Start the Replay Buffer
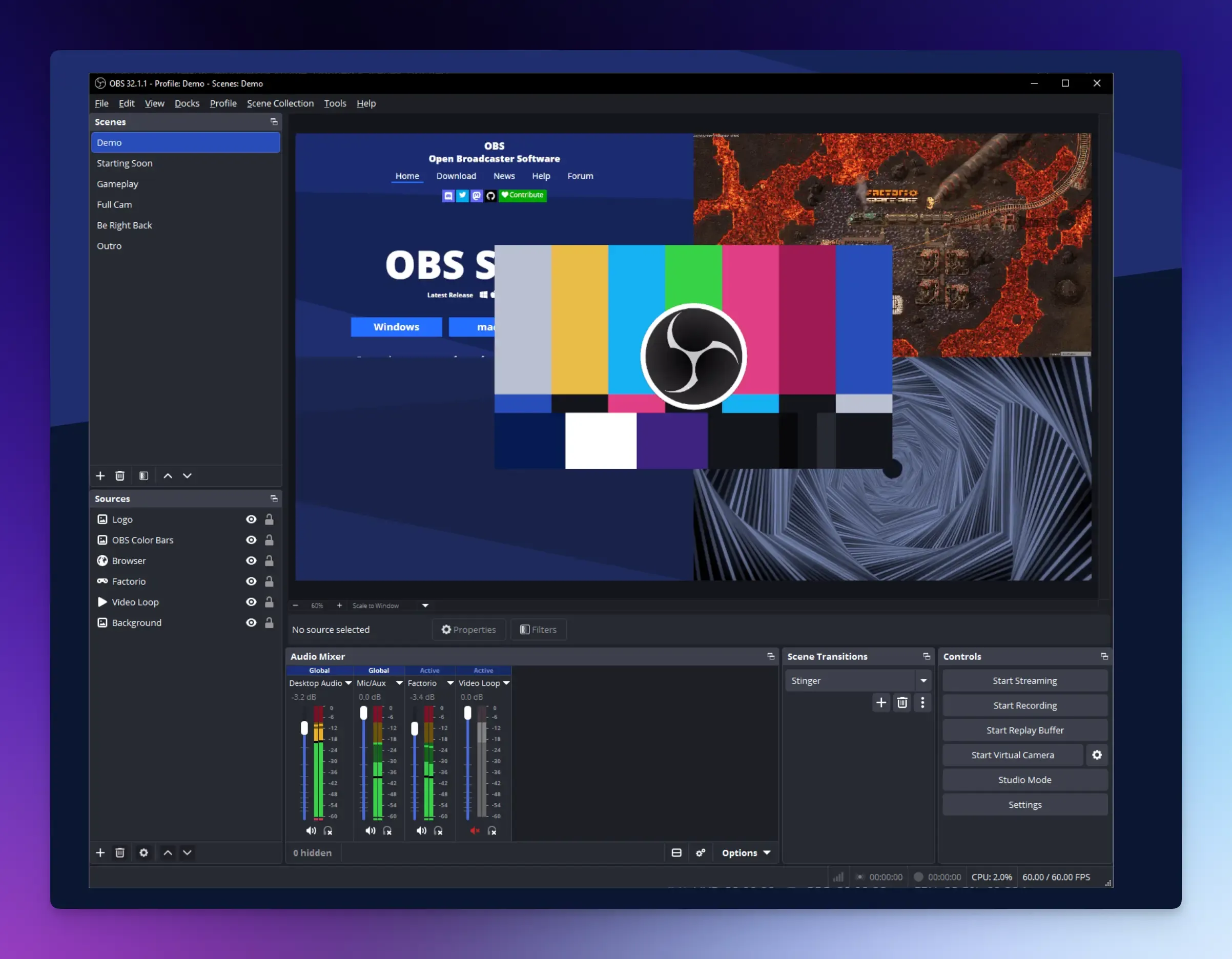Image resolution: width=1232 pixels, height=959 pixels. click(x=1025, y=730)
